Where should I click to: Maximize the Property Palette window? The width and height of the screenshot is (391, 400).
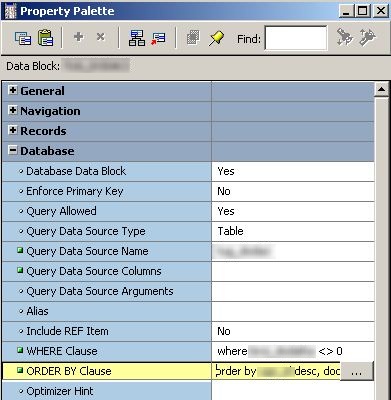click(x=362, y=11)
